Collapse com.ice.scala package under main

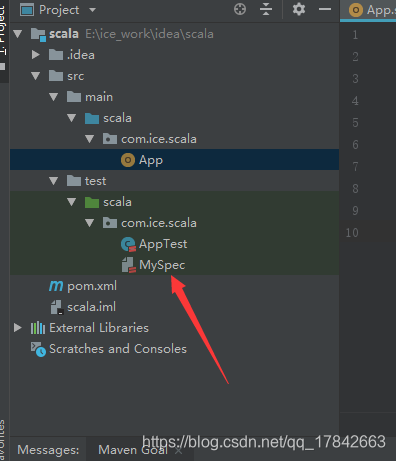coord(90,139)
